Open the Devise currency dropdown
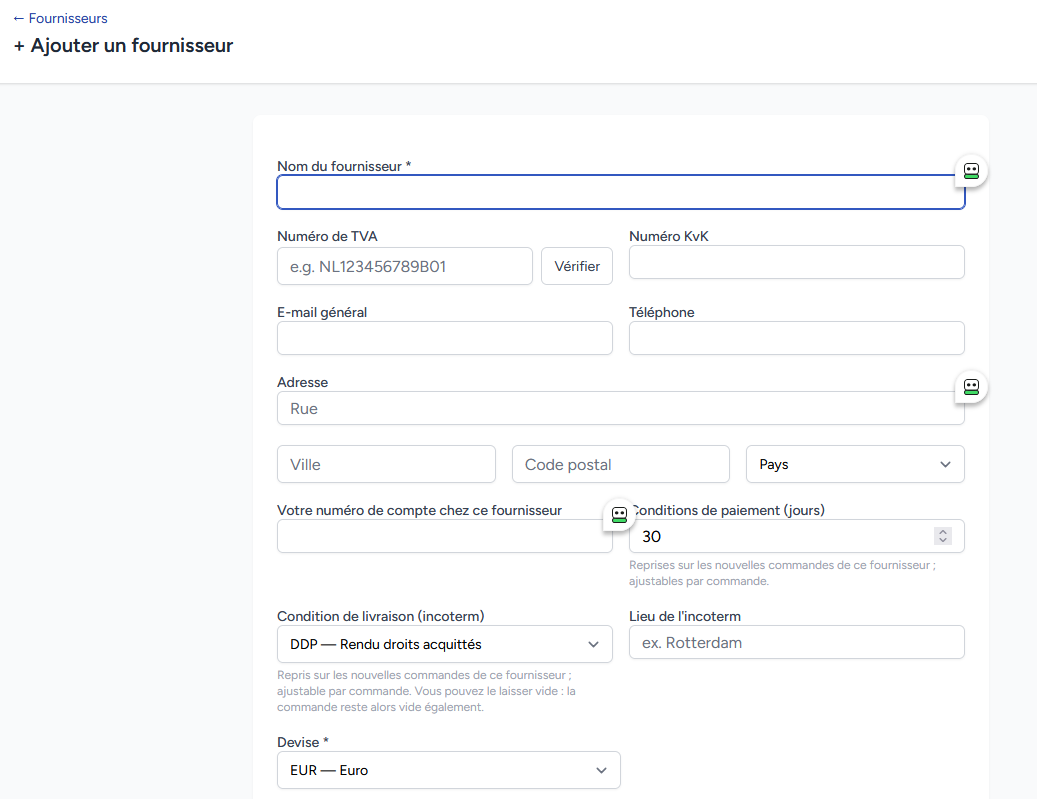 pyautogui.click(x=448, y=770)
